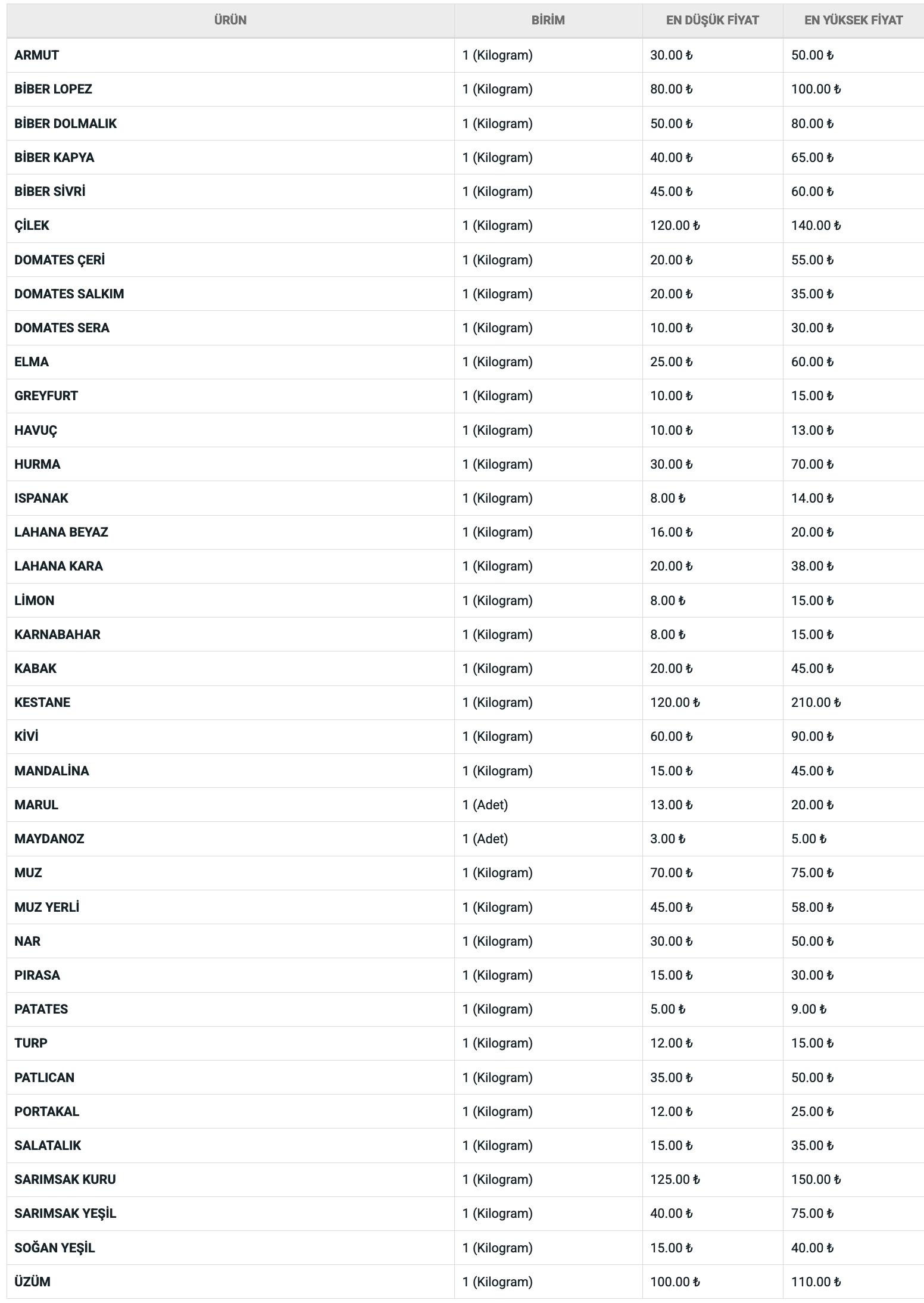Click the ÇİLEK product name
This screenshot has height=1303, width=924.
pyautogui.click(x=32, y=226)
